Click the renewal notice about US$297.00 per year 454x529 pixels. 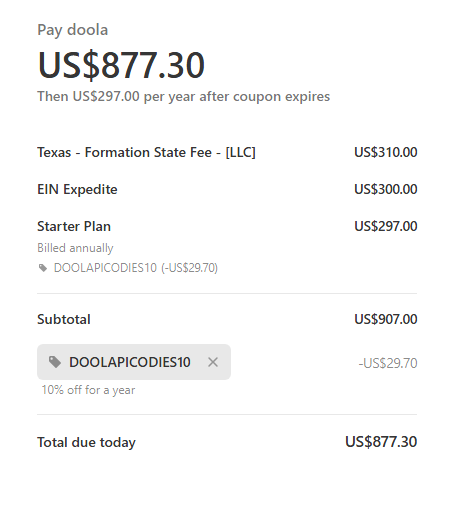click(183, 96)
